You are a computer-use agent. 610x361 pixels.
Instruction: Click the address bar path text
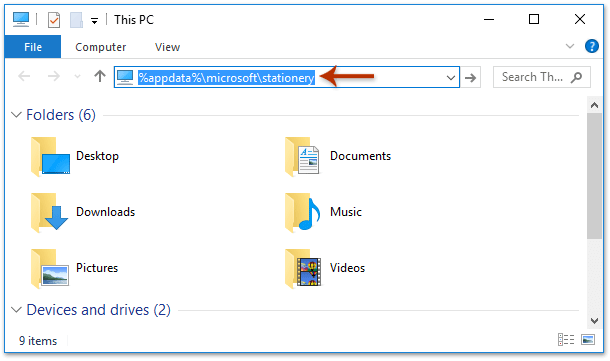click(x=226, y=78)
